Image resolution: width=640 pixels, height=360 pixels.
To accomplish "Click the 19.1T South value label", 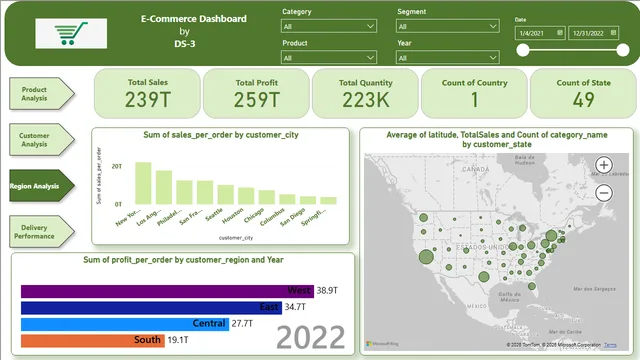I will [178, 340].
